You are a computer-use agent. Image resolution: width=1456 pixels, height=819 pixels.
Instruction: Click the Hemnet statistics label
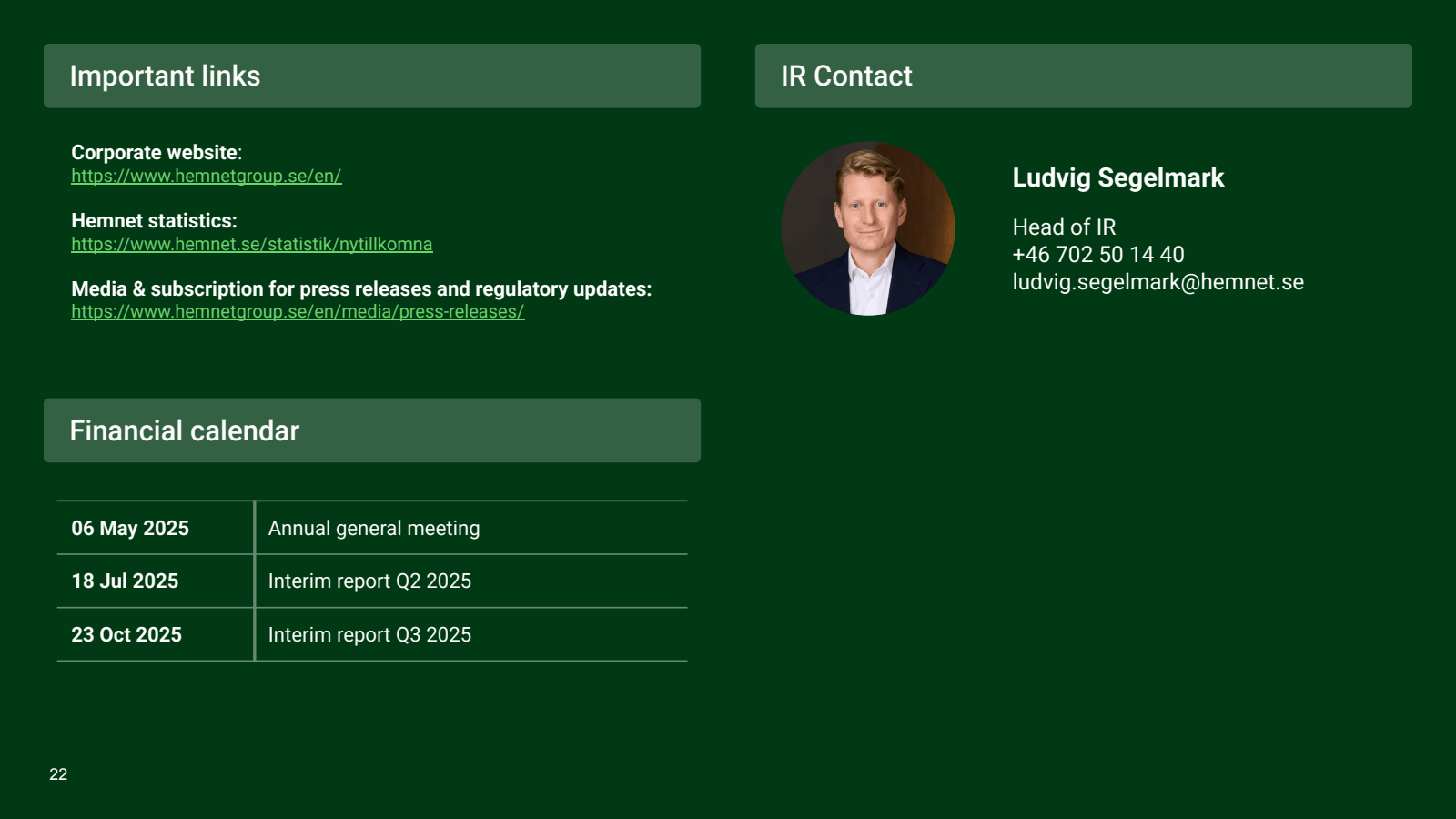[154, 220]
